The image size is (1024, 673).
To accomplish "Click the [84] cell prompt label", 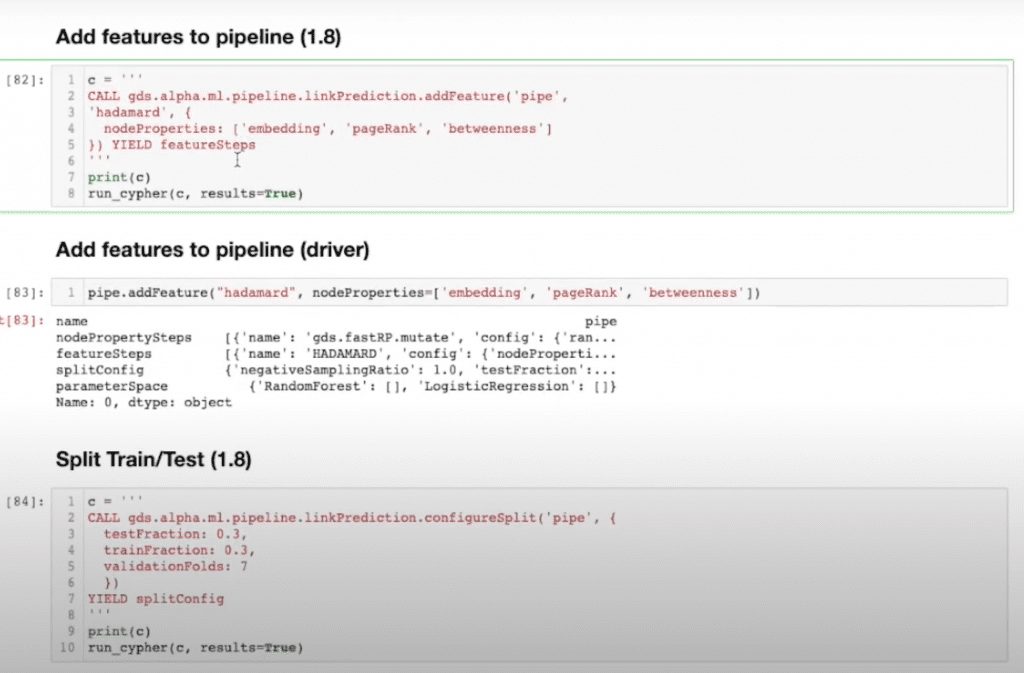I will (x=25, y=501).
